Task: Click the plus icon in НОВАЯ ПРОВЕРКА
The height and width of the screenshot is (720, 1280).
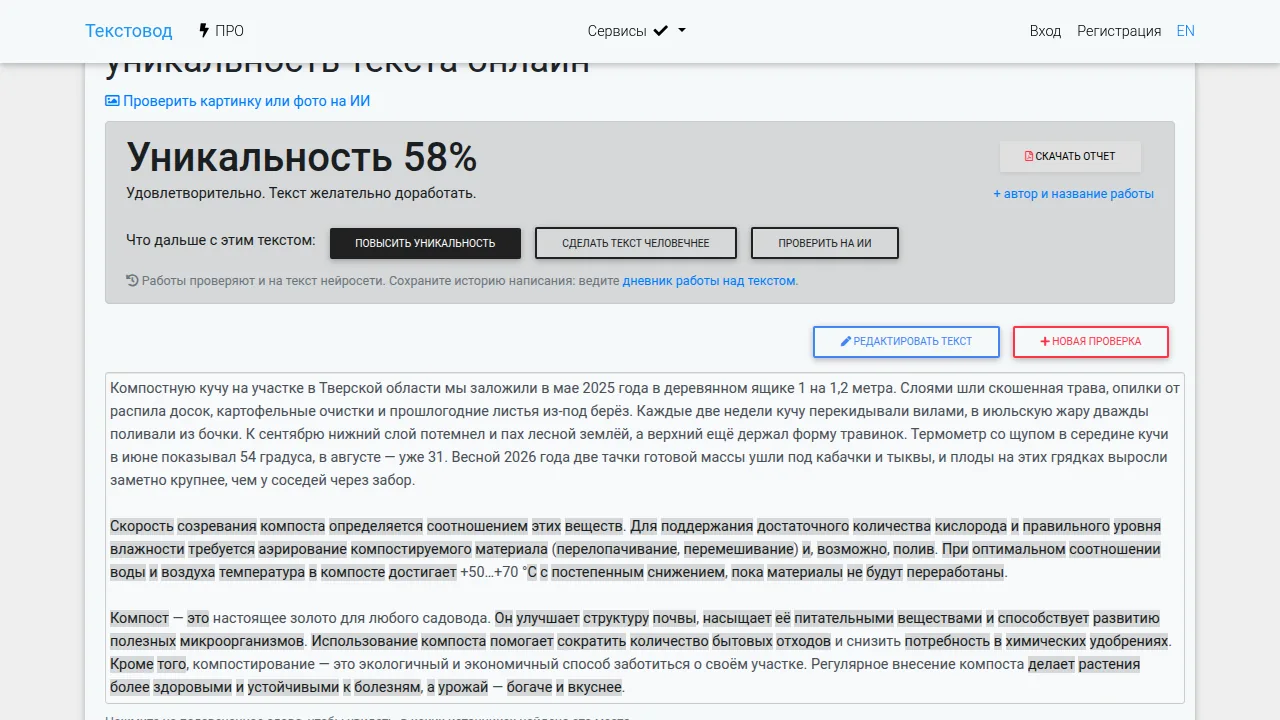Action: tap(1045, 342)
